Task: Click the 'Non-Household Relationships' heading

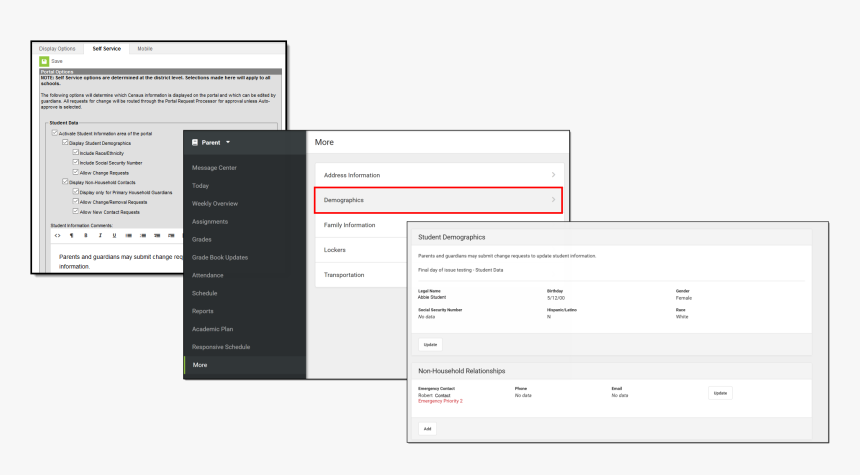Action: point(461,371)
